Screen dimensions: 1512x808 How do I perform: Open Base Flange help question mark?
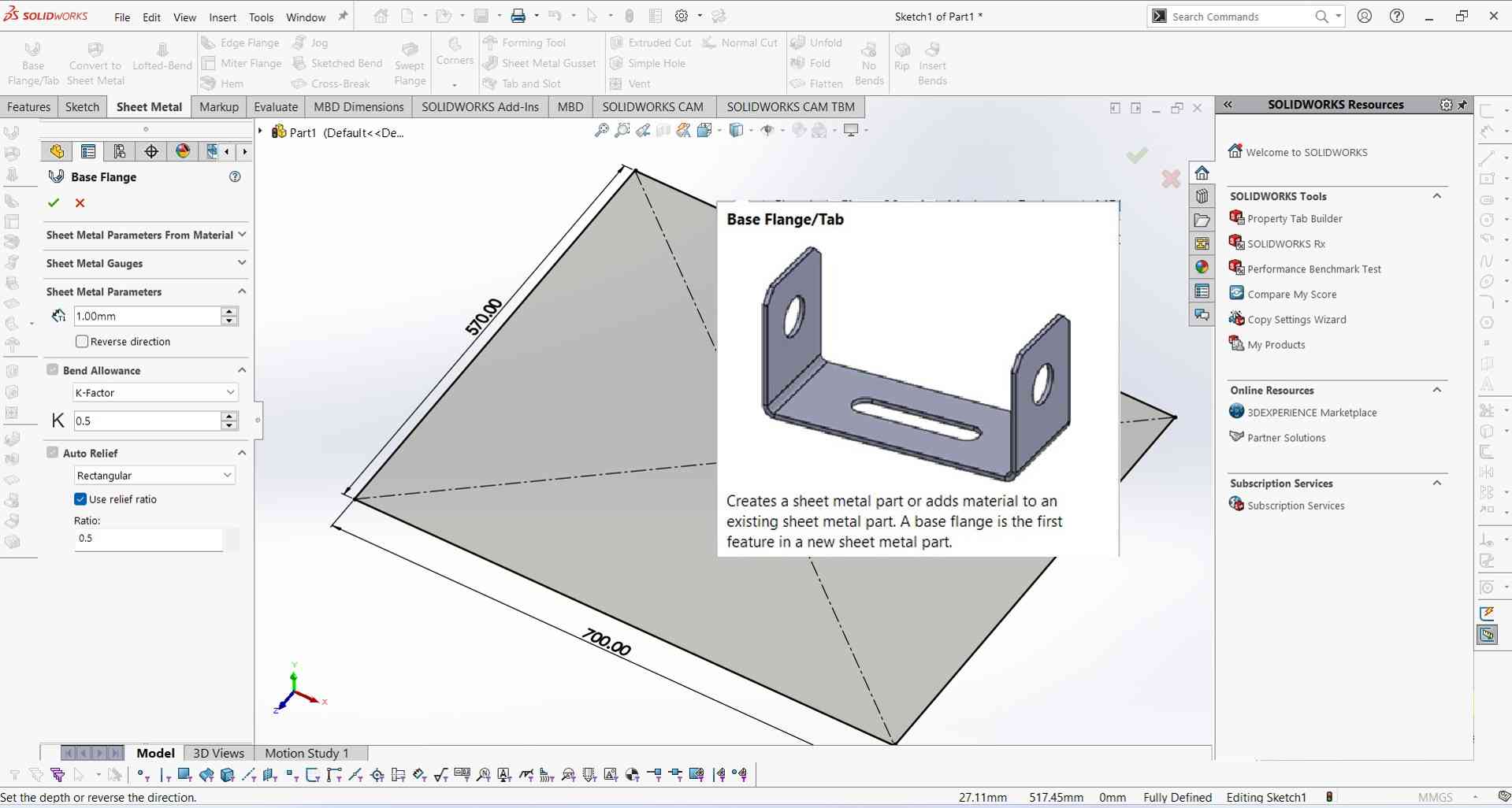(x=235, y=176)
